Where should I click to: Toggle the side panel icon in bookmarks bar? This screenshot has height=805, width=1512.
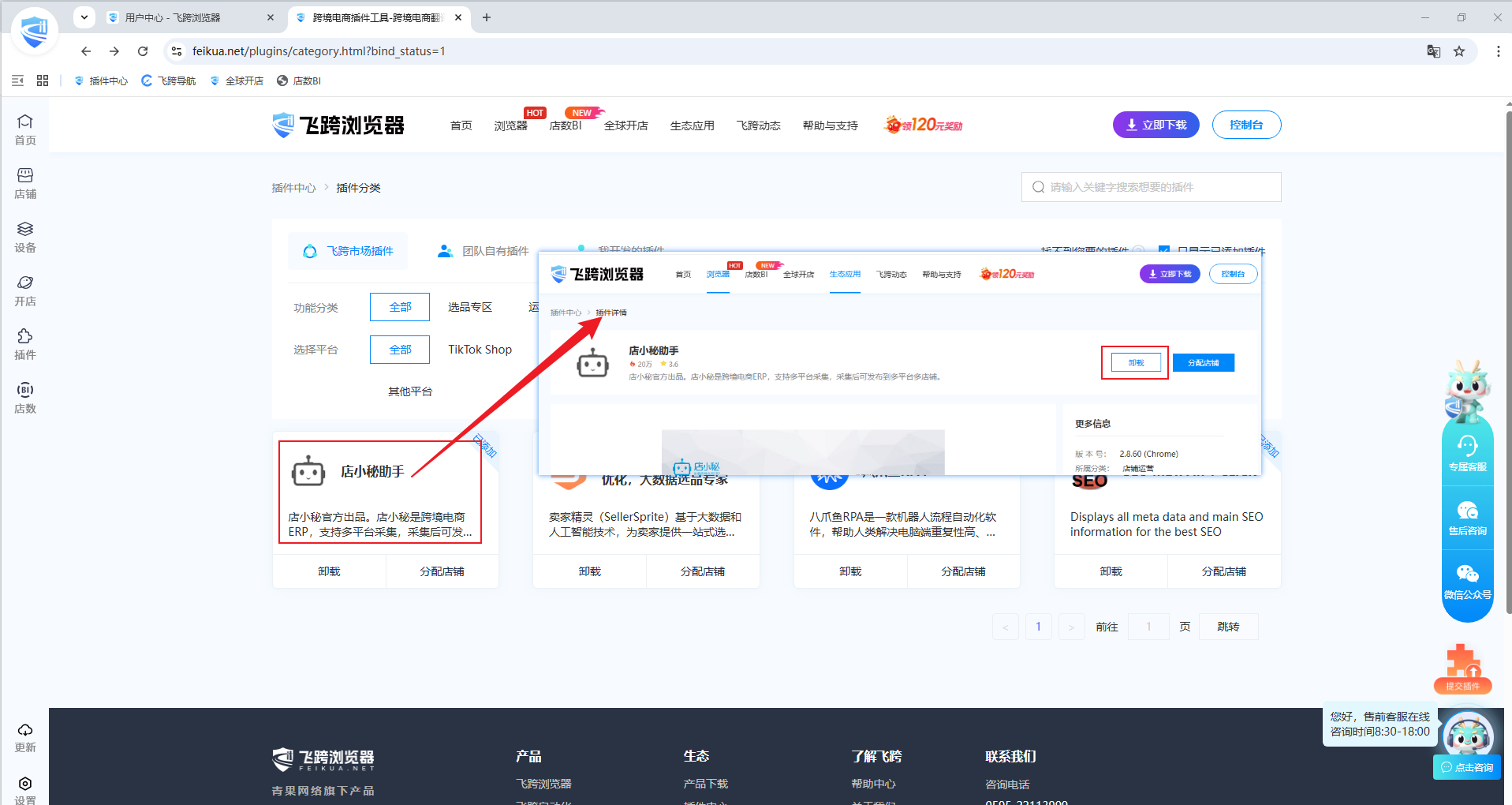tap(17, 80)
